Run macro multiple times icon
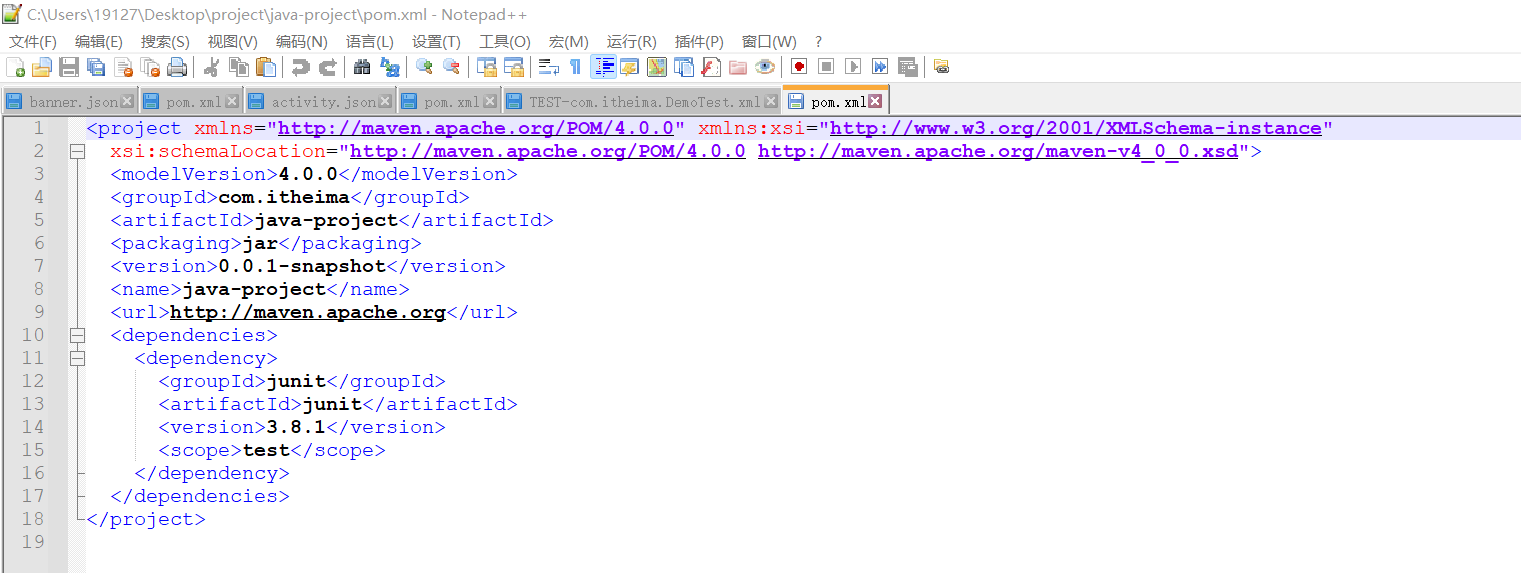This screenshot has height=573, width=1521. pos(880,67)
